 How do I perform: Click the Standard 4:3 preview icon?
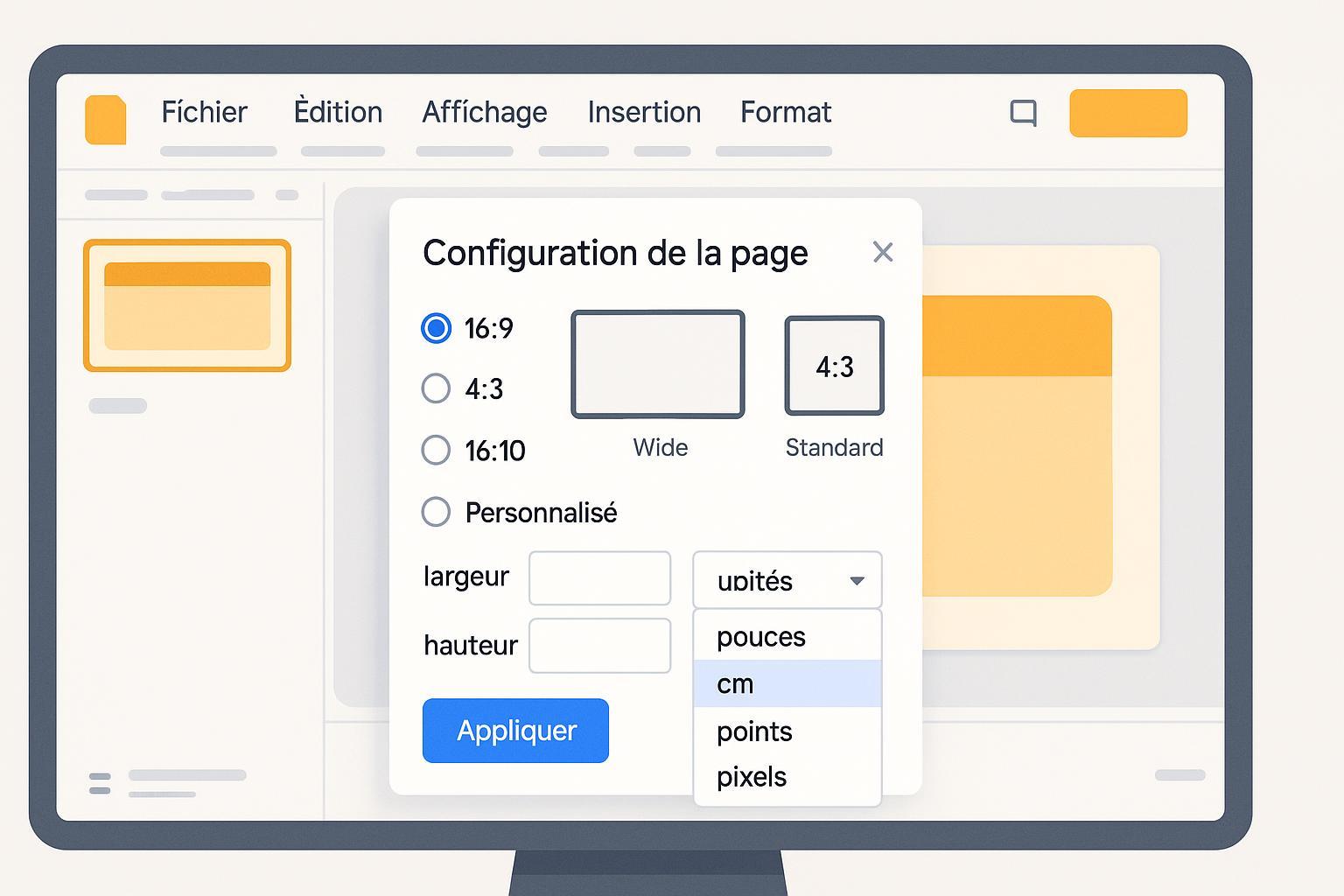click(x=834, y=365)
